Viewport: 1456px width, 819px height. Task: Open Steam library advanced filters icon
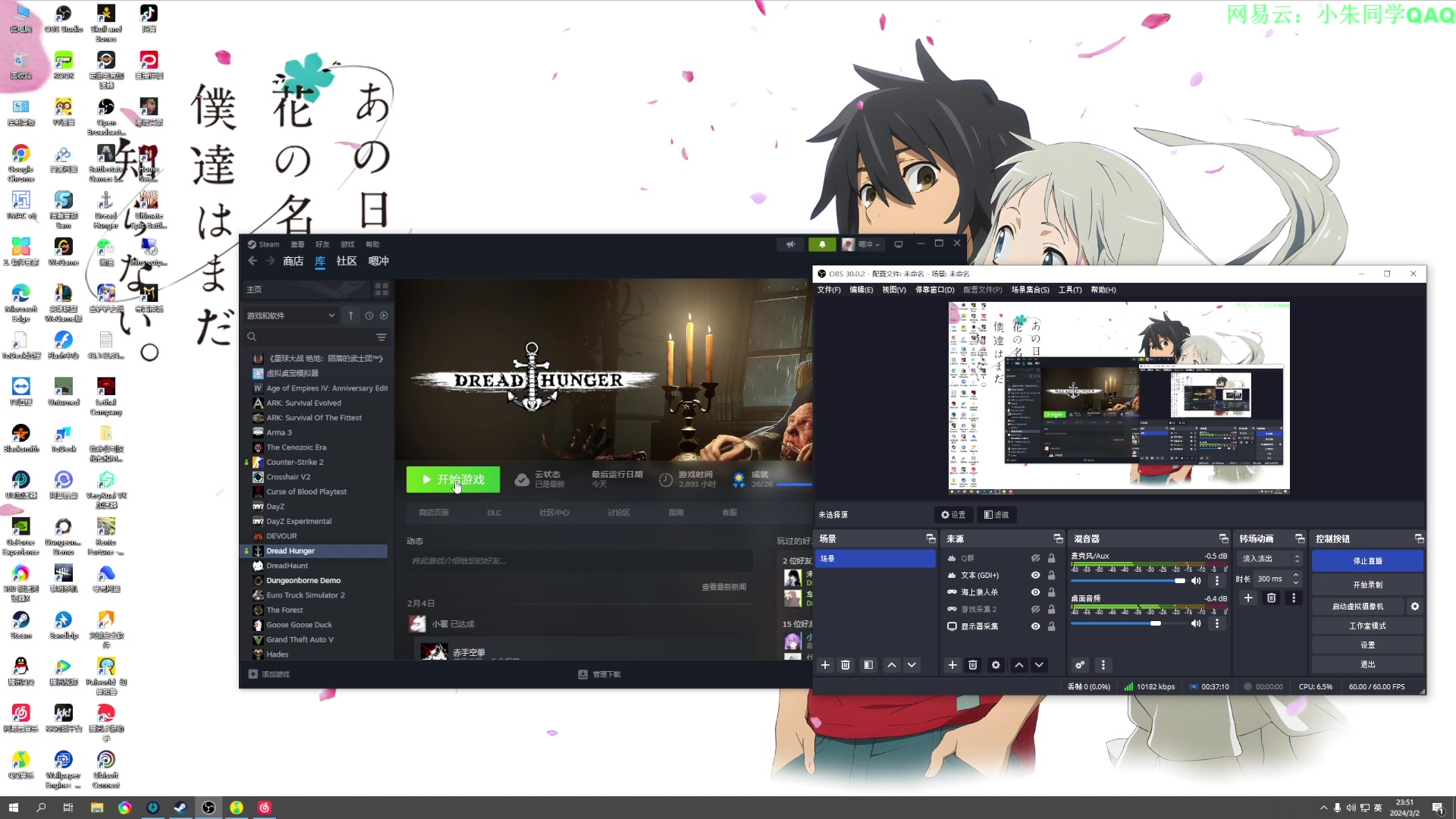(x=381, y=337)
